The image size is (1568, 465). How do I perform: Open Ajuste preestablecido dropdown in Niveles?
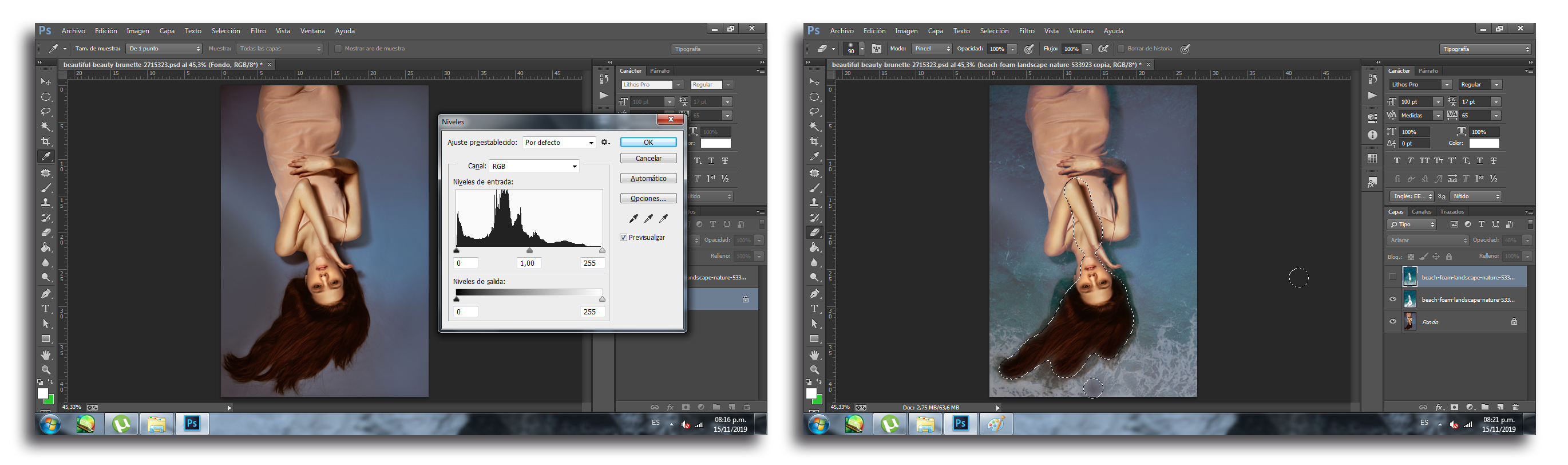(559, 143)
